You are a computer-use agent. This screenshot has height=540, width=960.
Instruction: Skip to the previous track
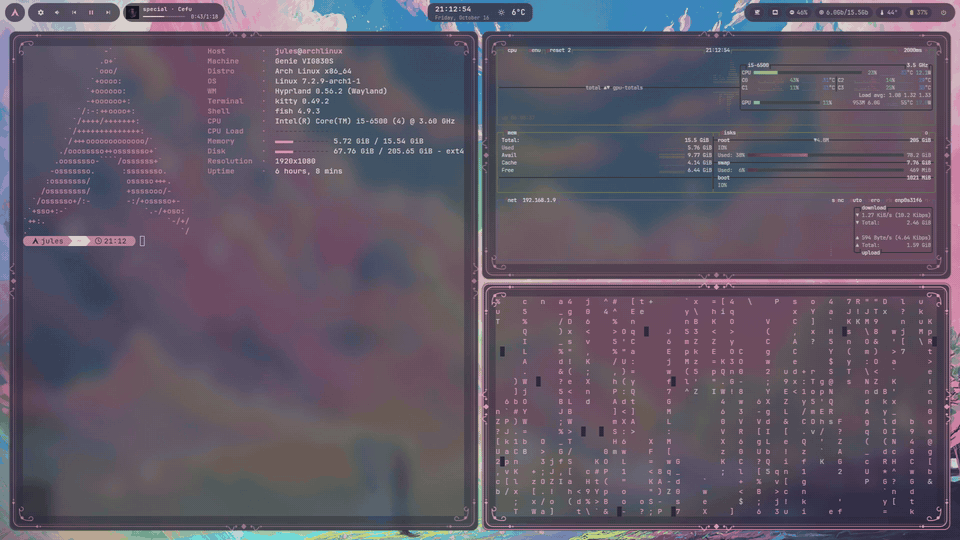[x=74, y=12]
